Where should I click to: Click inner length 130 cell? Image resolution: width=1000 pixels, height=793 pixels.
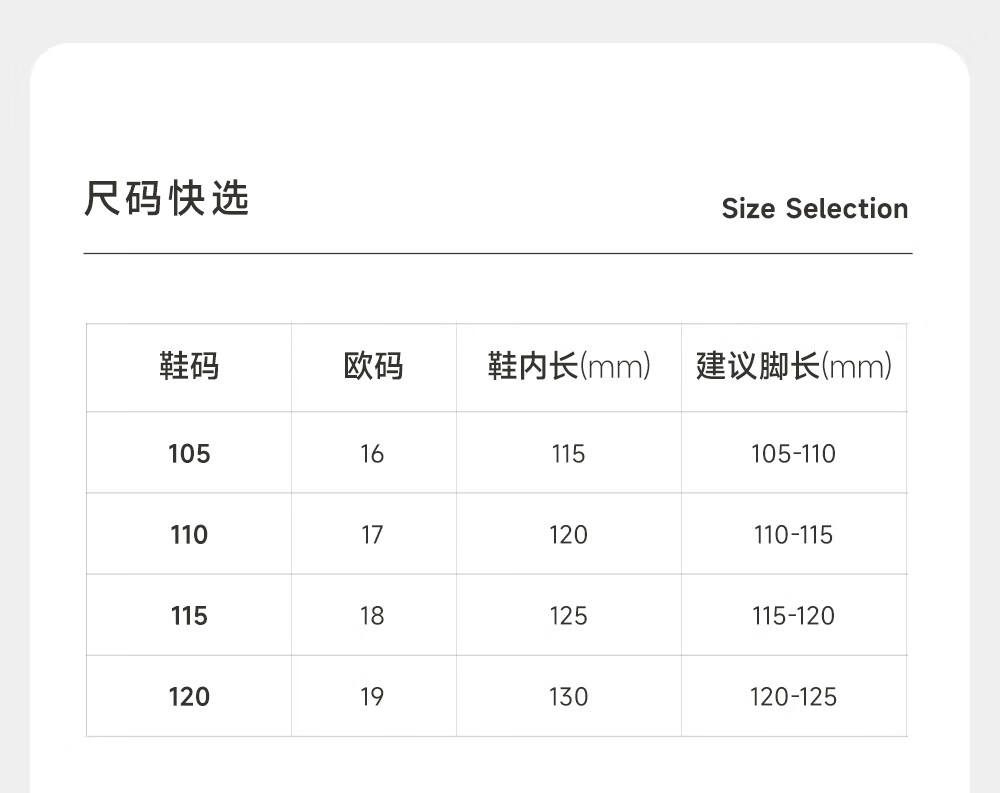(x=568, y=697)
